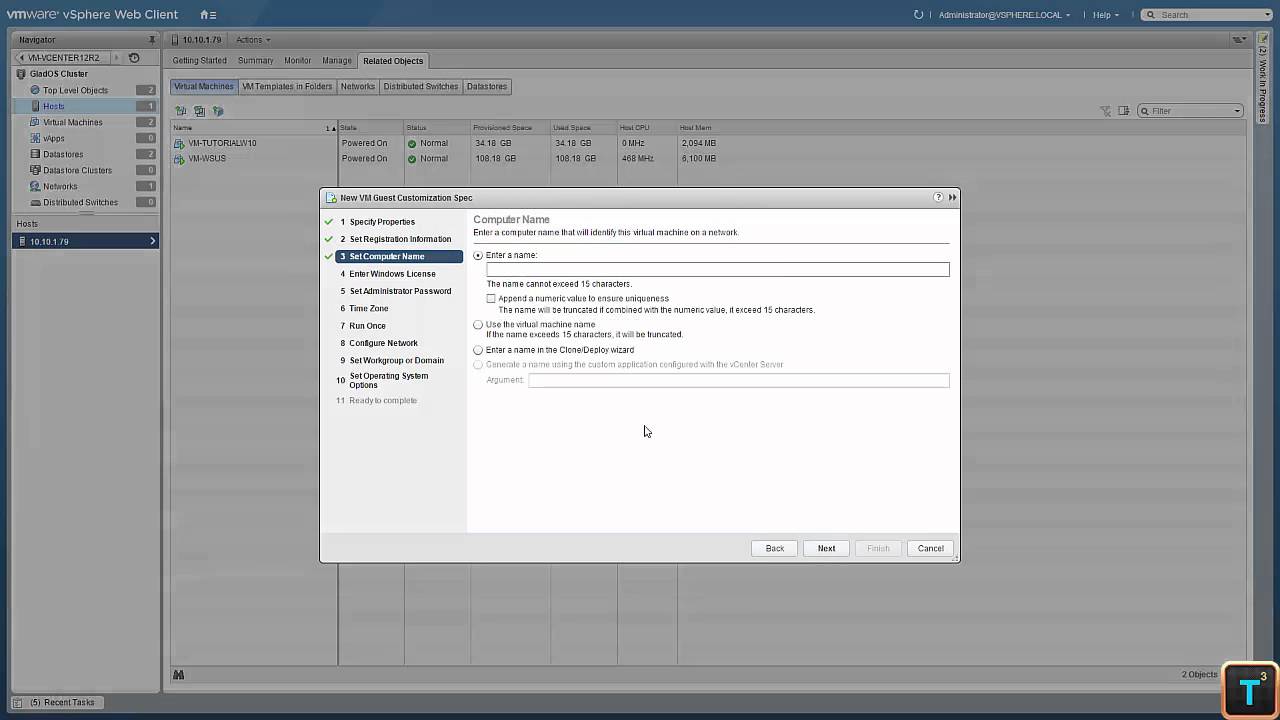This screenshot has width=1280, height=720.
Task: Open the VM Templates in Folders tab
Action: click(287, 86)
